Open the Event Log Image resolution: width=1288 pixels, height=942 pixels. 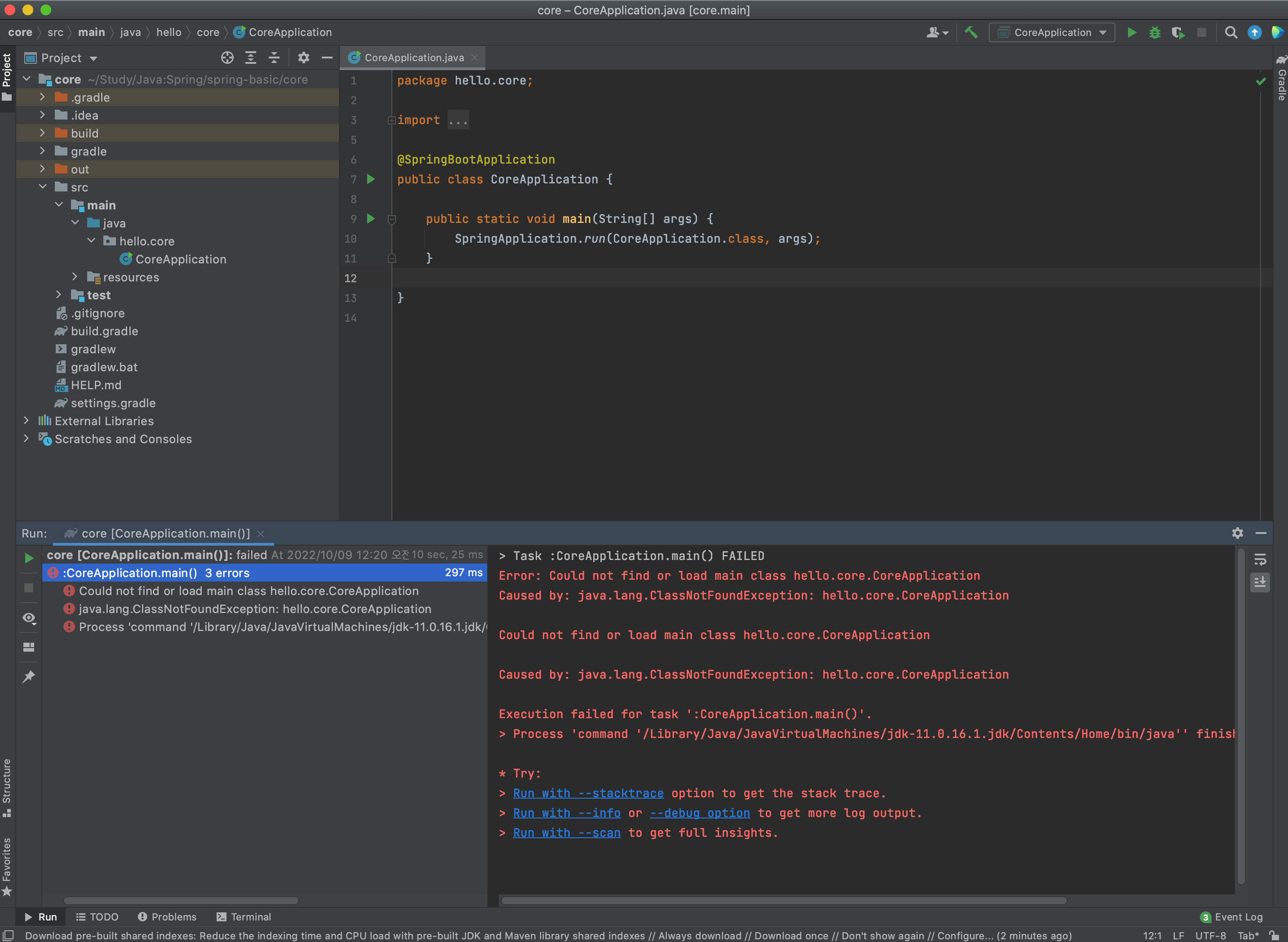pyautogui.click(x=1231, y=917)
